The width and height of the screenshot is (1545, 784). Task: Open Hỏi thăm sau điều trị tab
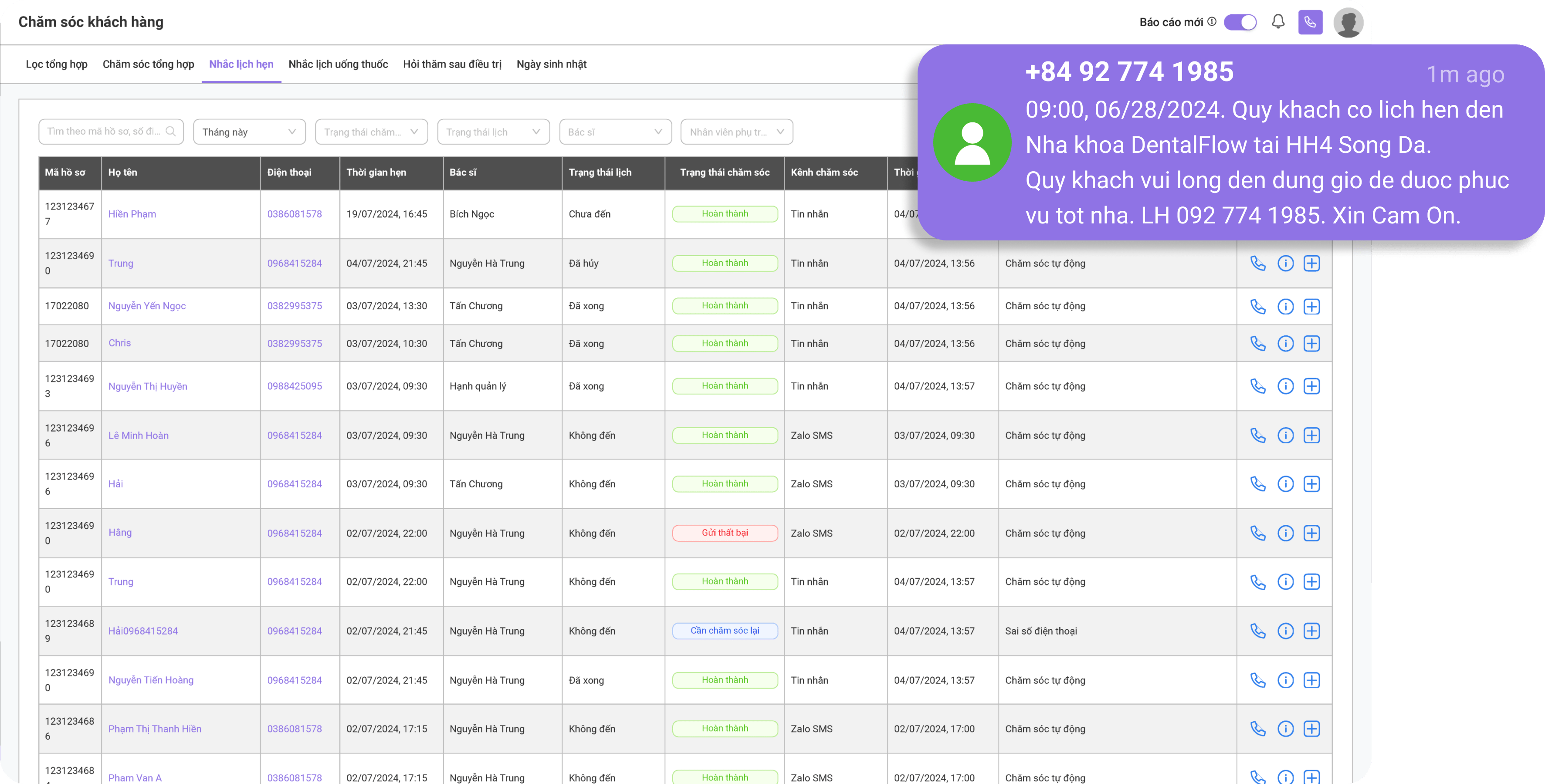point(452,64)
